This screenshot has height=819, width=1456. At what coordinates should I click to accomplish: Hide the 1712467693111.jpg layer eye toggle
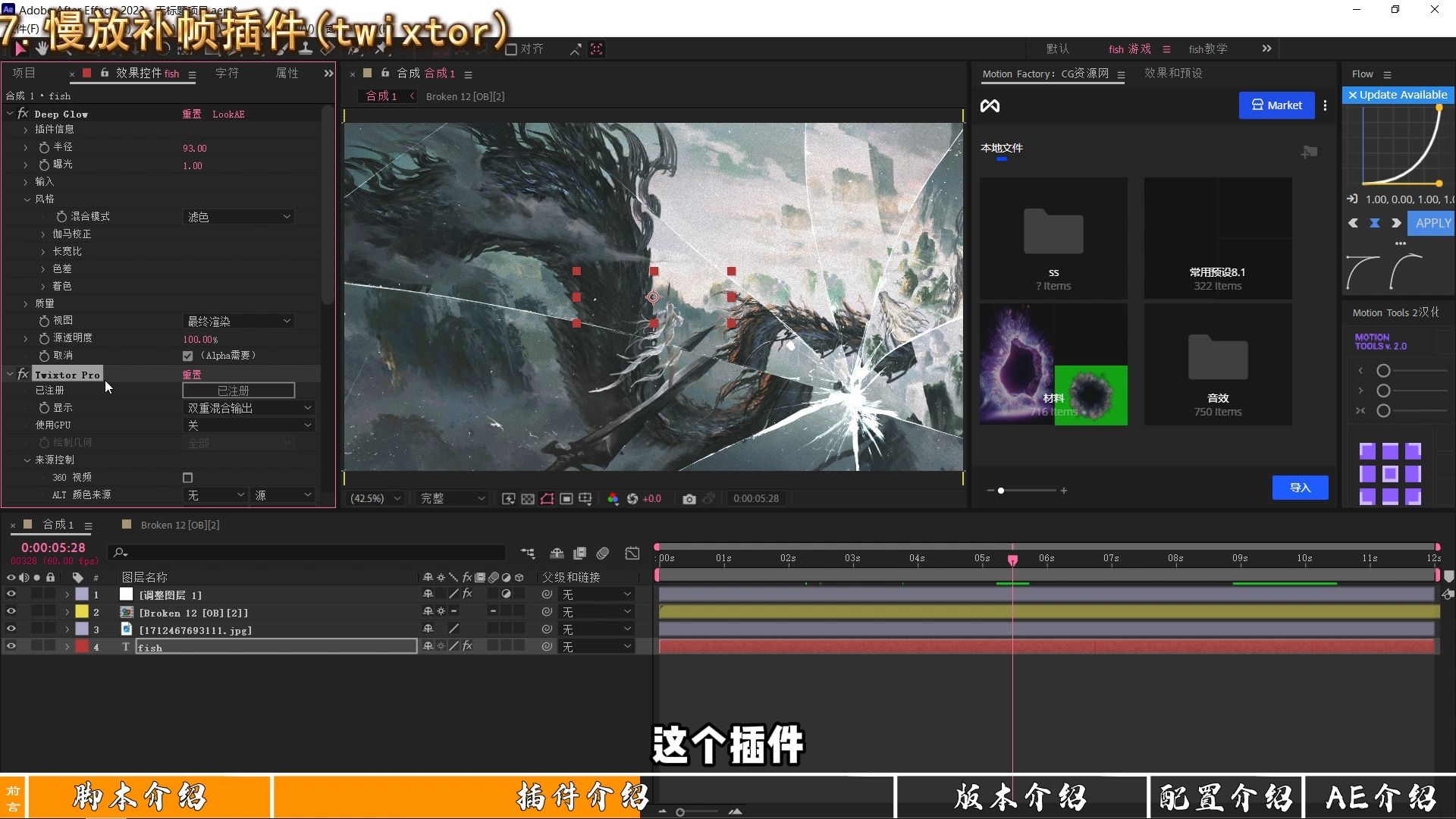coord(11,629)
